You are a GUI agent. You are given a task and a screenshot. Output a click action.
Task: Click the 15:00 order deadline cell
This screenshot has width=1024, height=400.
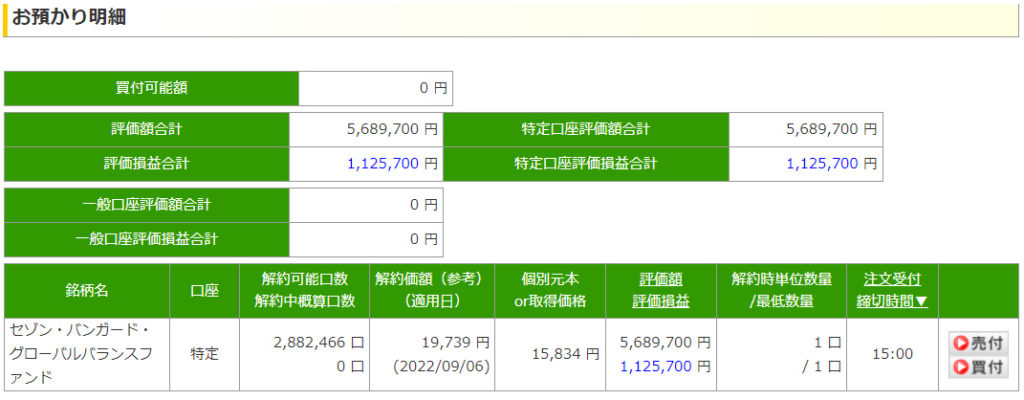(x=892, y=354)
